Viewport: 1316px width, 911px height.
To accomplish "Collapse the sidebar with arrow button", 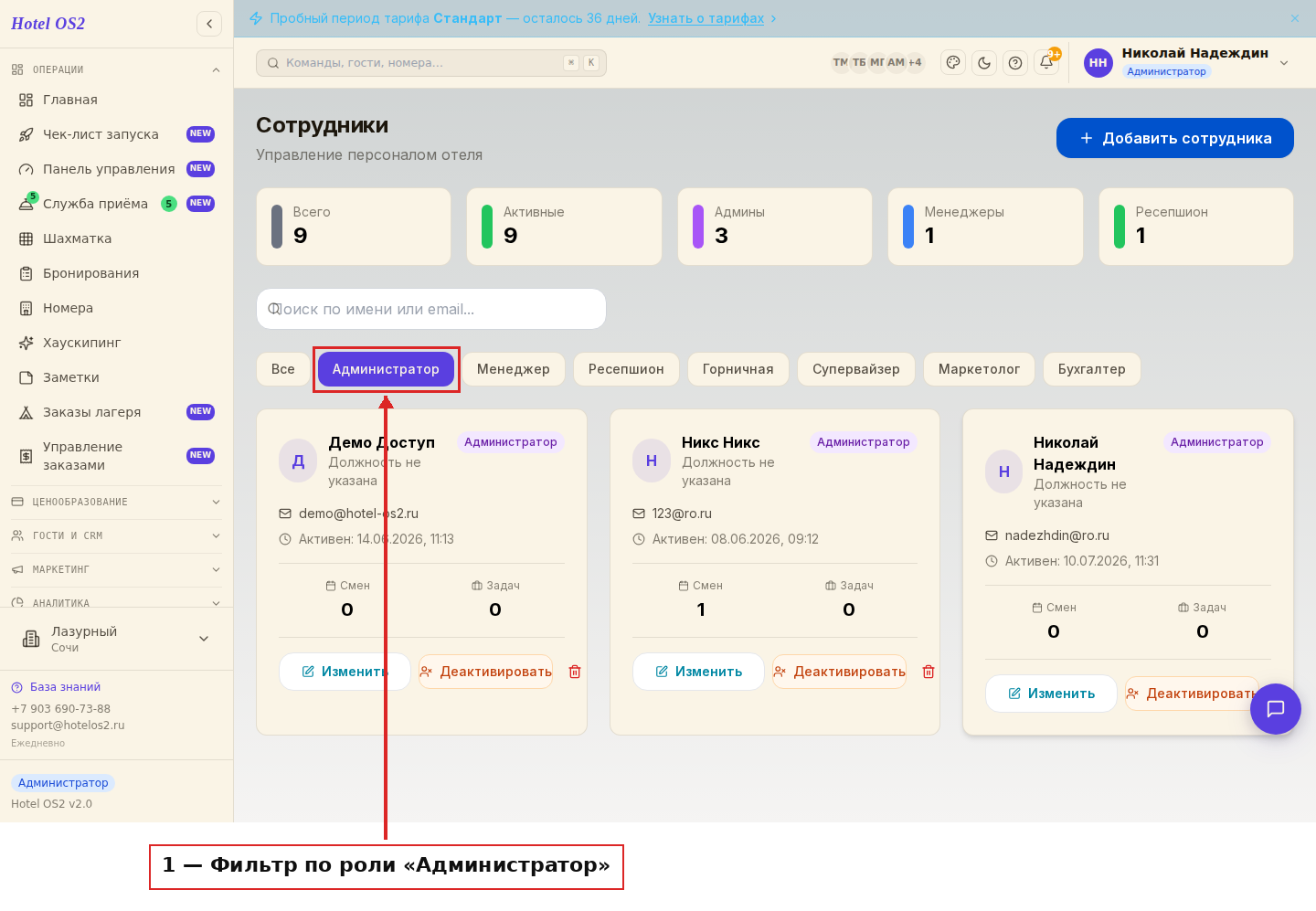I will pos(209,24).
